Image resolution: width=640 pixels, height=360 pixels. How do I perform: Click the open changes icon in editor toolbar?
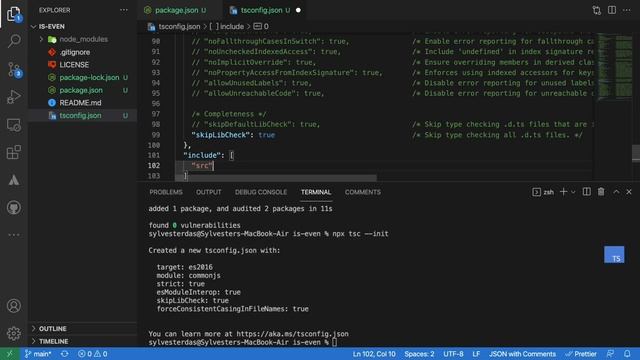point(596,10)
